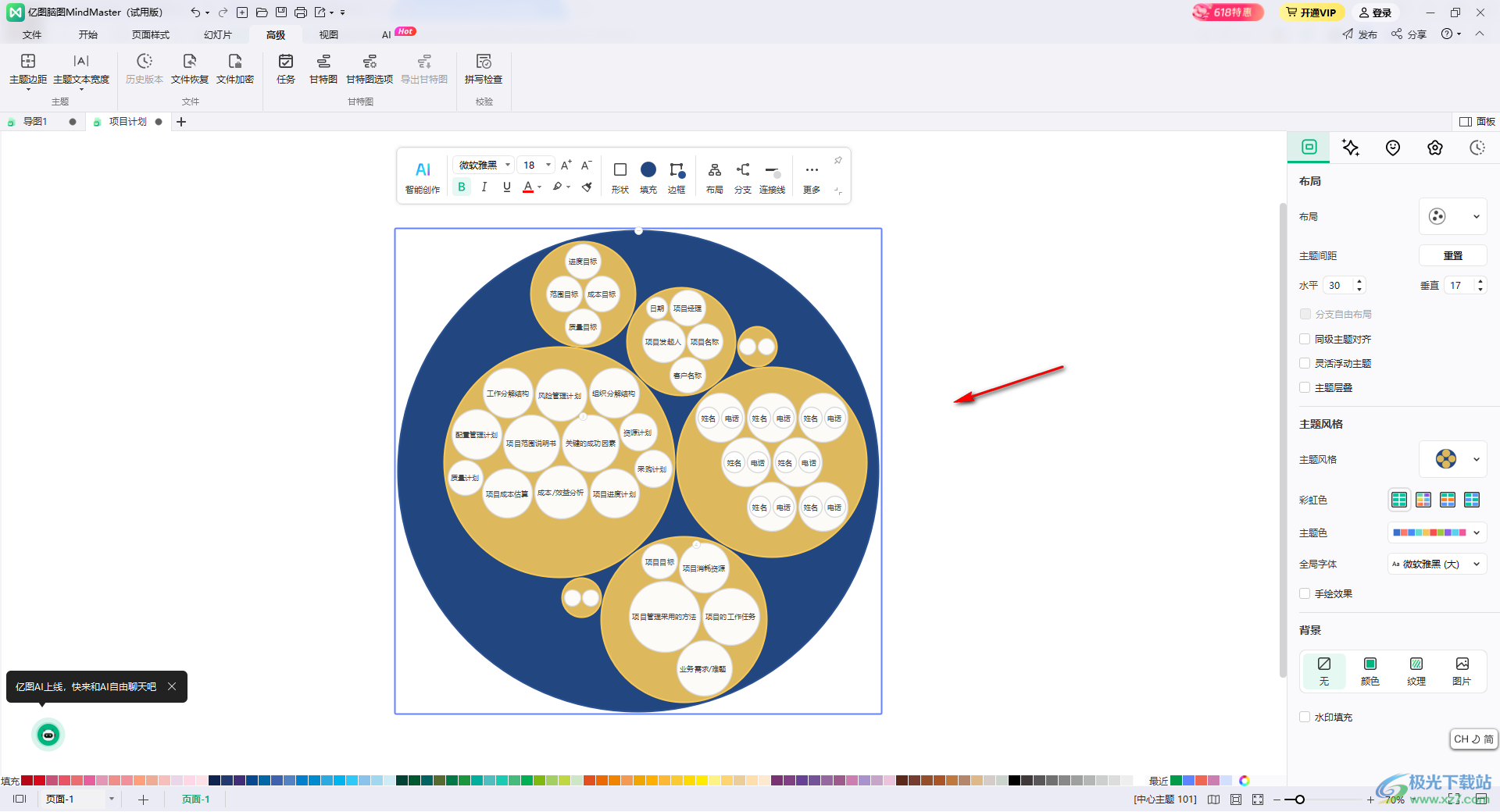Image resolution: width=1500 pixels, height=812 pixels.
Task: Click the 重置 reset spacing button
Action: 1453,255
